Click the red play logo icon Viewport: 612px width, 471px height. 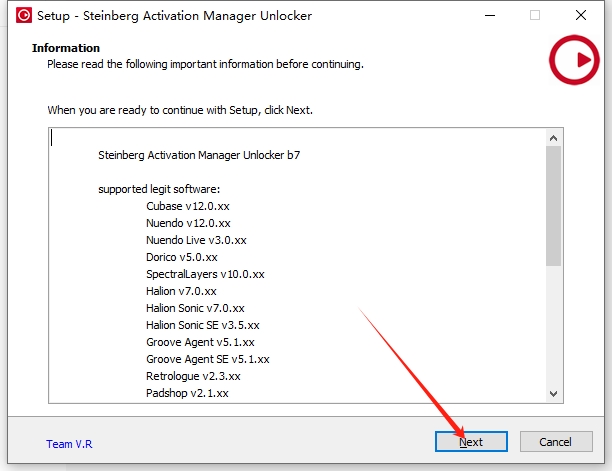tap(574, 60)
